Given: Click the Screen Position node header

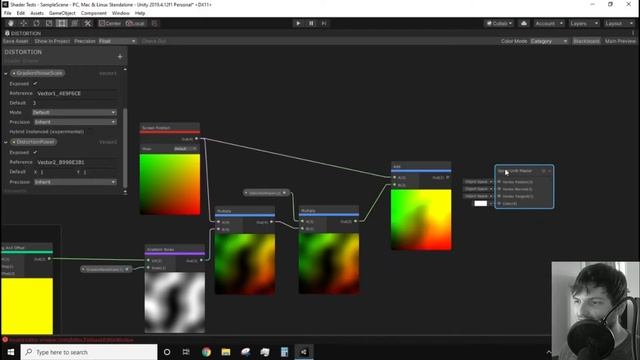Looking at the screenshot, I should pyautogui.click(x=170, y=127).
